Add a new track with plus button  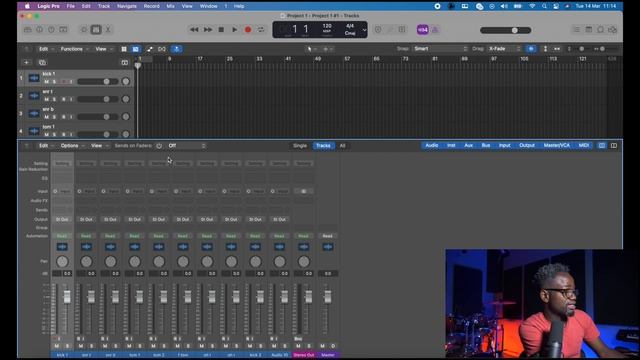27,62
